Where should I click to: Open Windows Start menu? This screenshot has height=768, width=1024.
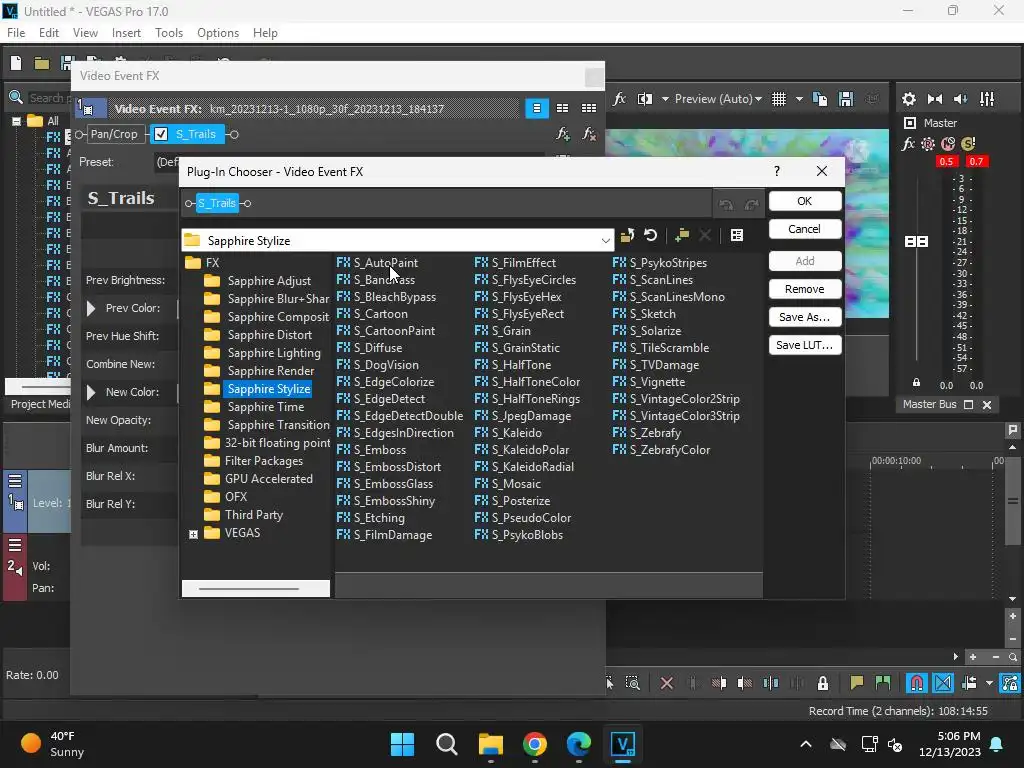pos(402,744)
